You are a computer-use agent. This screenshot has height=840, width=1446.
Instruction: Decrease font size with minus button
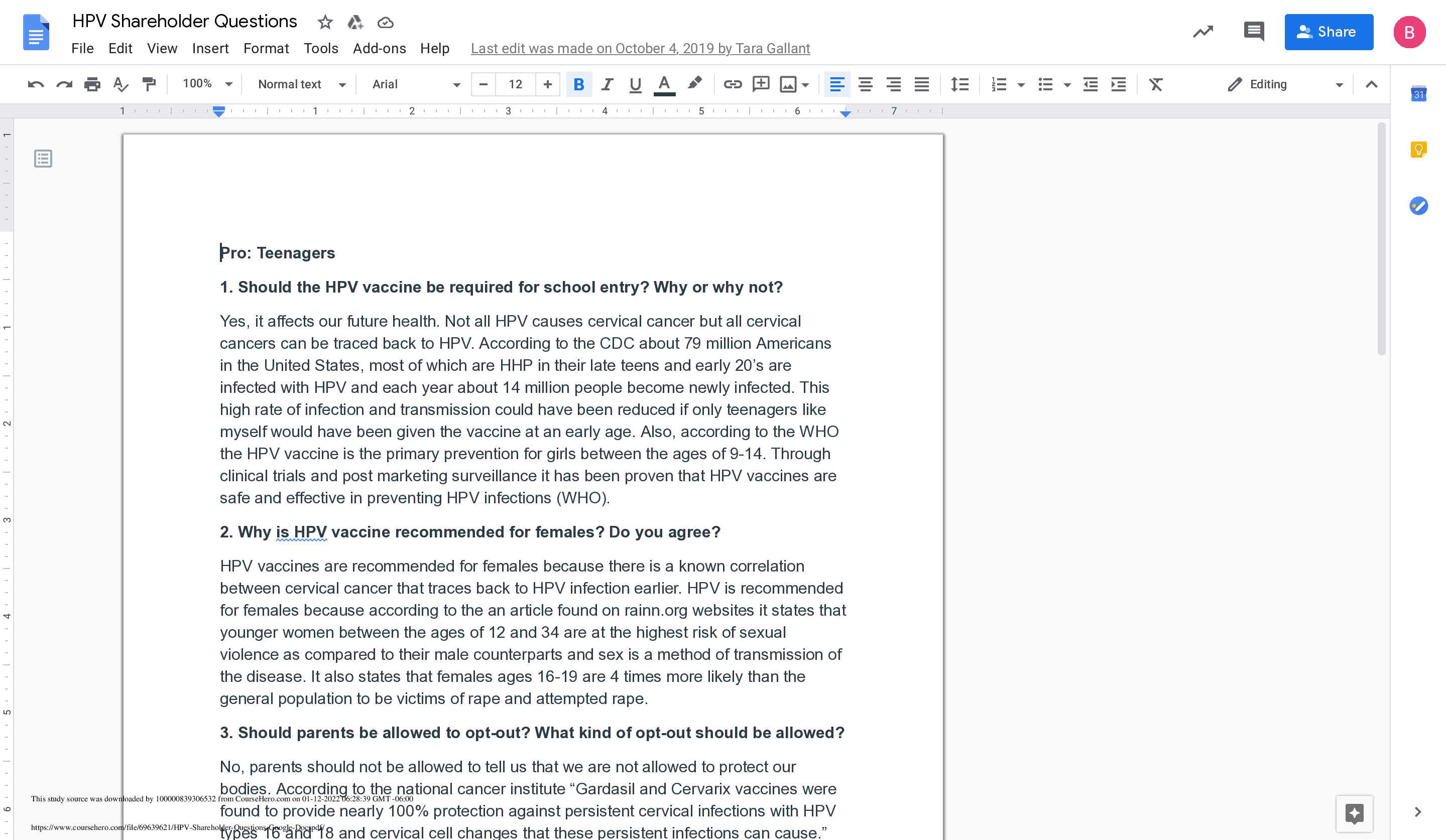(483, 84)
